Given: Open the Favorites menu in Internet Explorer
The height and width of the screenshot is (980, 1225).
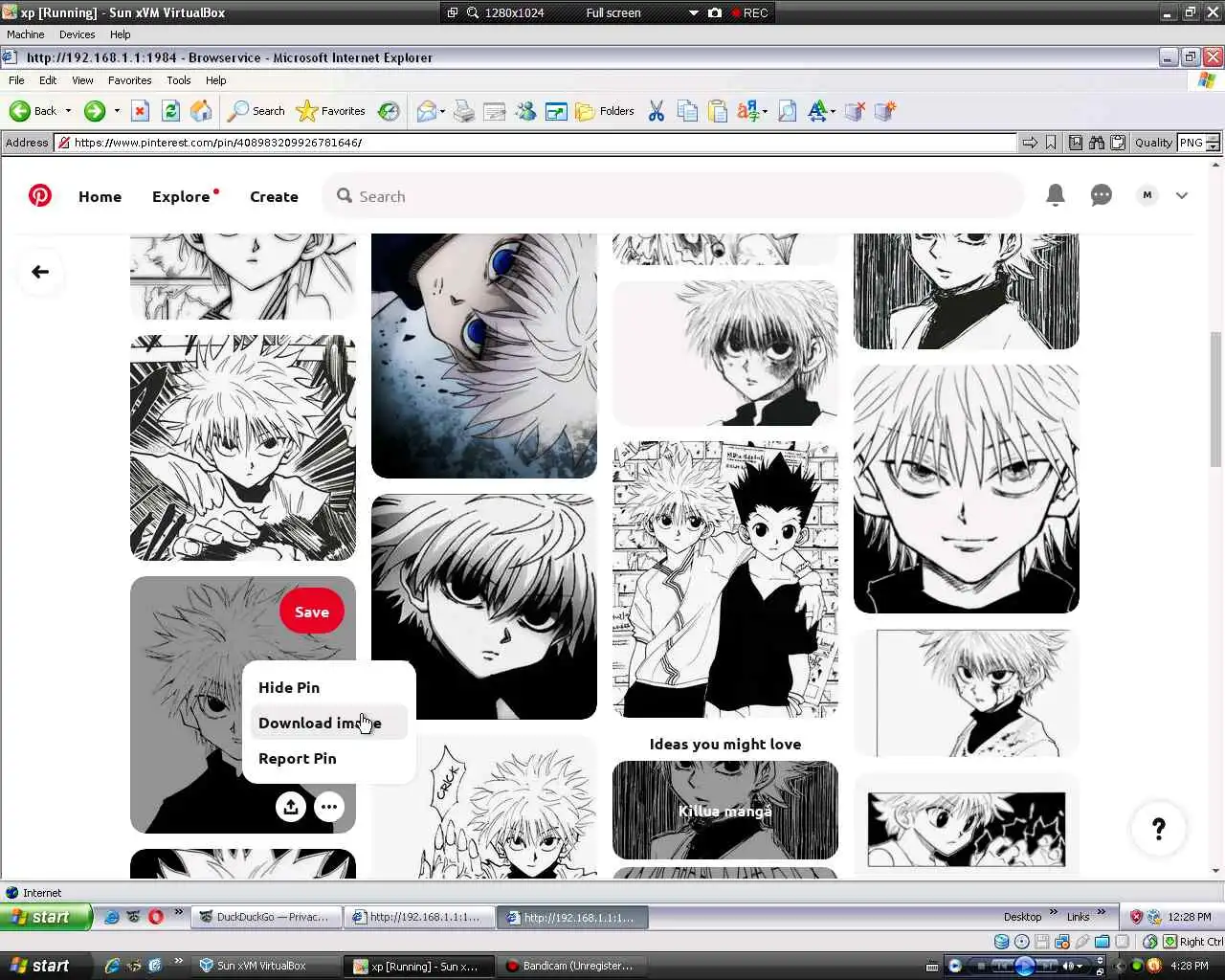Looking at the screenshot, I should pos(129,80).
